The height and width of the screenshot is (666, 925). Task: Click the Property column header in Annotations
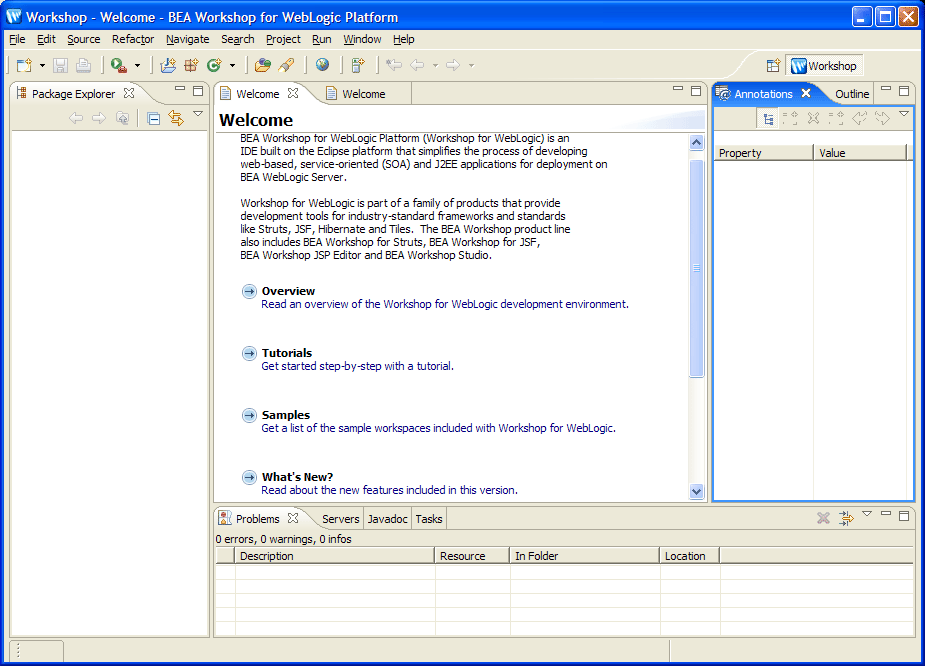point(763,153)
